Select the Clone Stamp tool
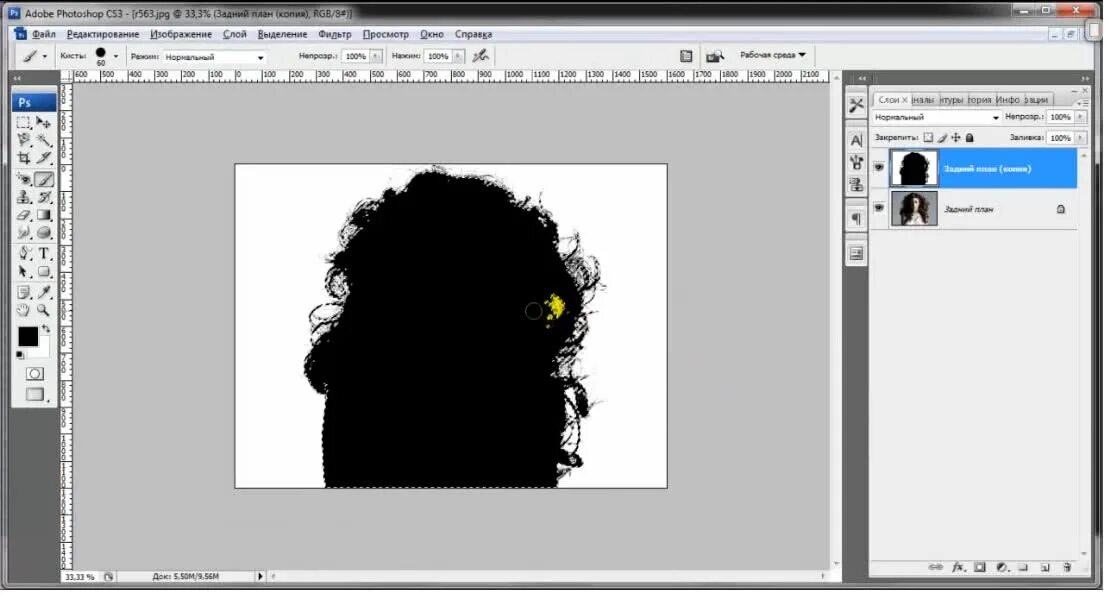The image size is (1108, 595). [x=23, y=197]
